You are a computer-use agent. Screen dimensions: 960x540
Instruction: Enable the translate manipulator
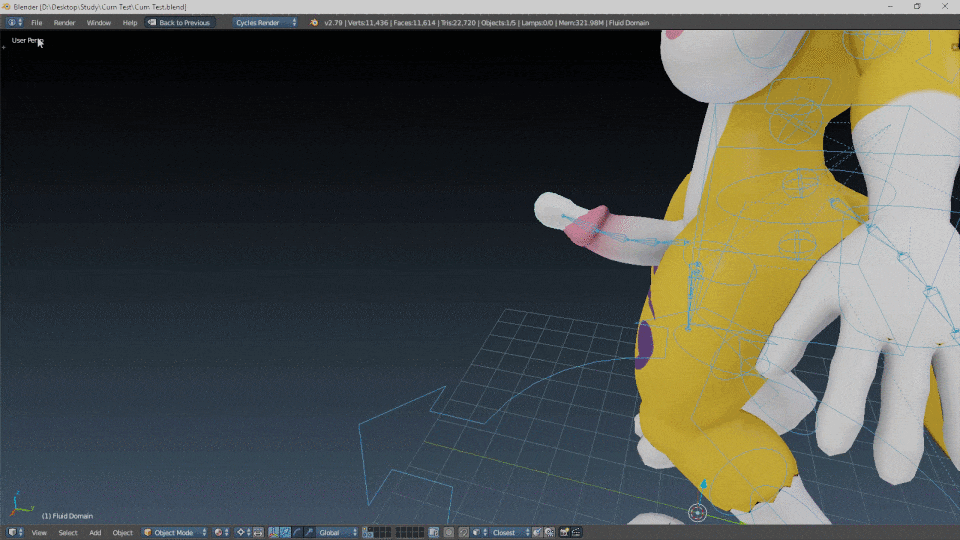pos(285,533)
